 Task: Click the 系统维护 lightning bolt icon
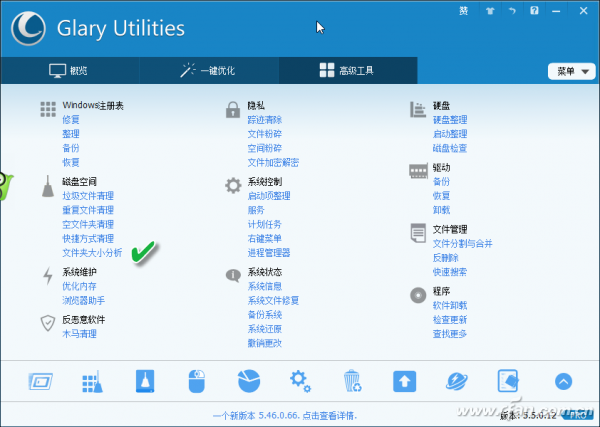click(x=48, y=275)
